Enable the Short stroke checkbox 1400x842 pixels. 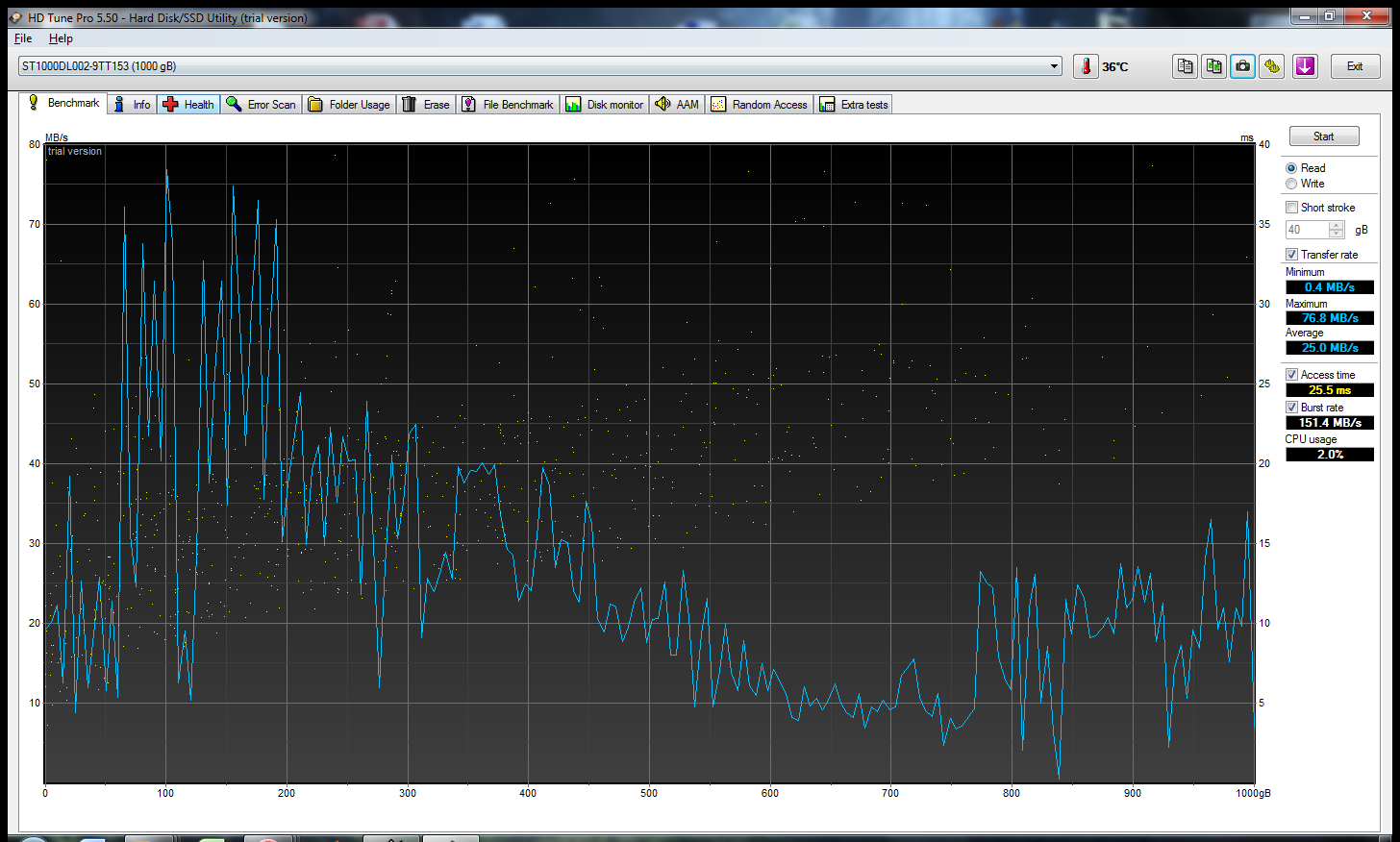point(1291,208)
